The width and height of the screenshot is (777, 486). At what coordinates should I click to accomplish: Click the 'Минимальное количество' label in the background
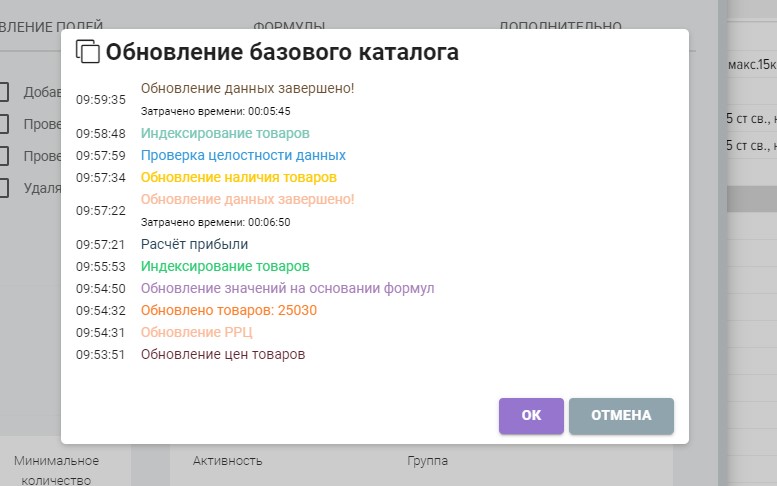click(56, 470)
